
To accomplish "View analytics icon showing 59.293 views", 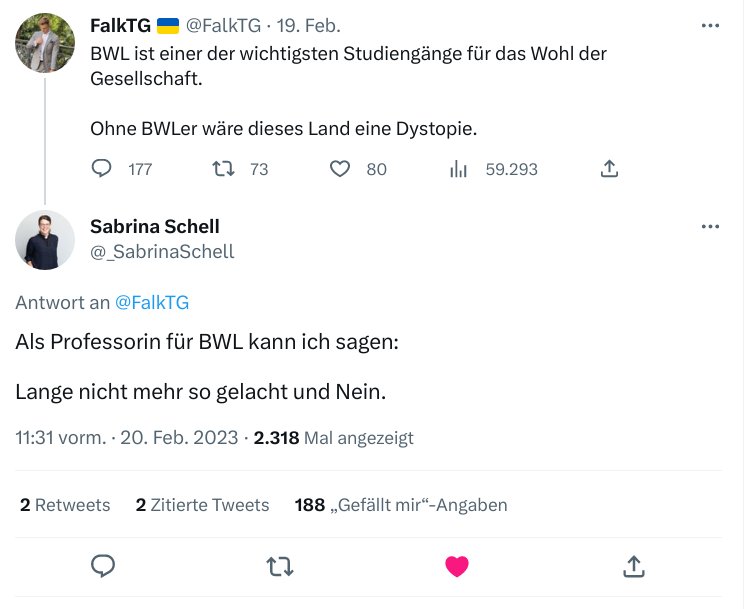I will coord(459,169).
